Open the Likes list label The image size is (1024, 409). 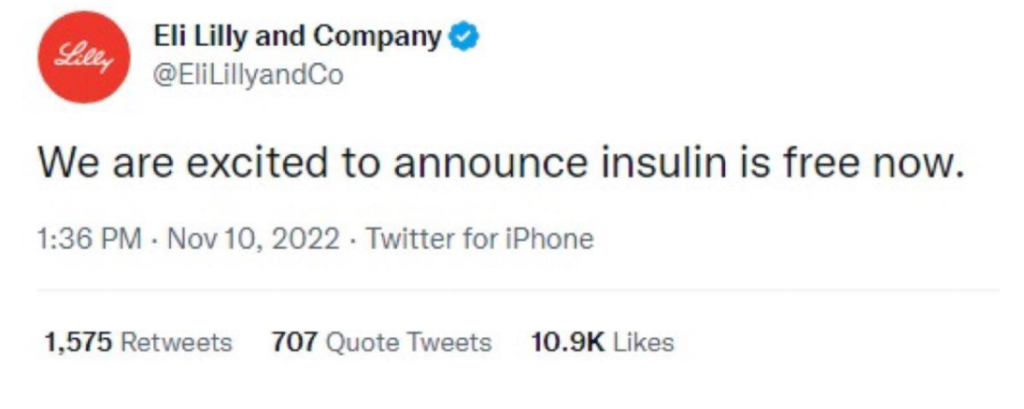click(x=643, y=342)
